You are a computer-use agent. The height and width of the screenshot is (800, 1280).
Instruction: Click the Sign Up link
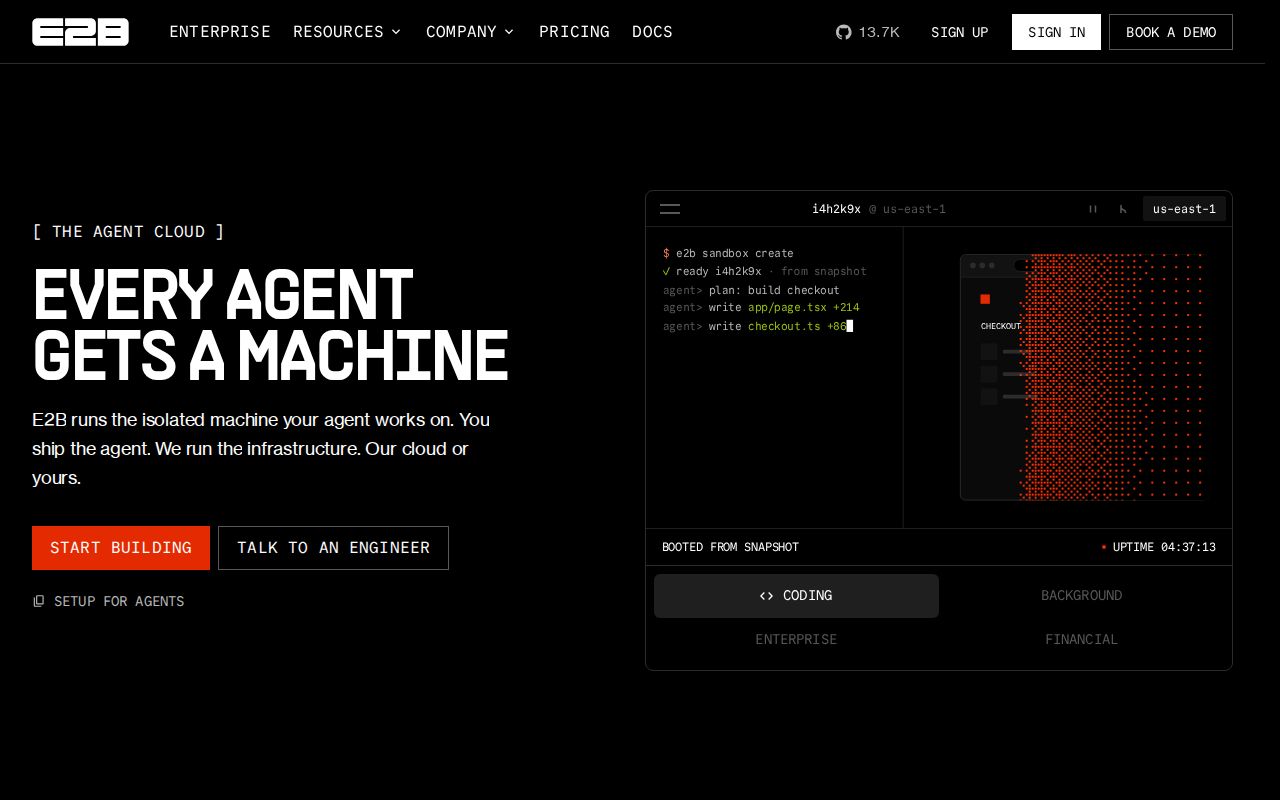coord(960,32)
